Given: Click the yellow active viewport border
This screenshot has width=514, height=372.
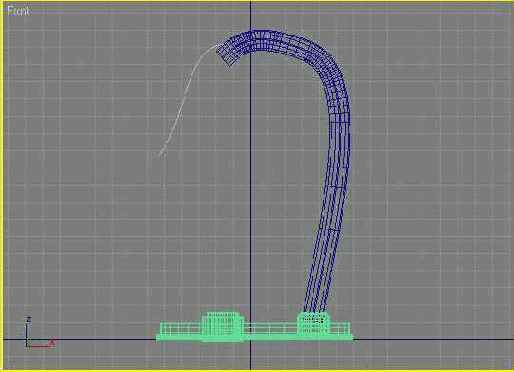Looking at the screenshot, I should point(2,186).
